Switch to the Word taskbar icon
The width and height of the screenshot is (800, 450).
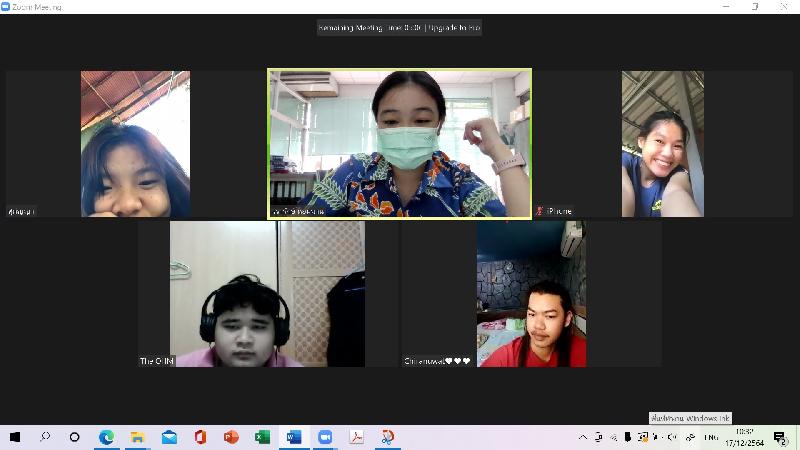click(293, 437)
